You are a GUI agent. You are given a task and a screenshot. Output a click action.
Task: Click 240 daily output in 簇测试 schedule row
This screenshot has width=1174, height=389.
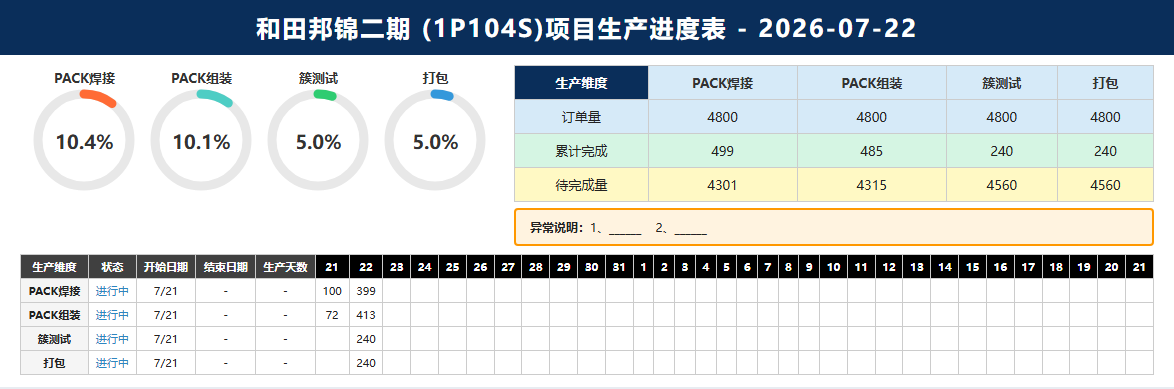click(366, 339)
